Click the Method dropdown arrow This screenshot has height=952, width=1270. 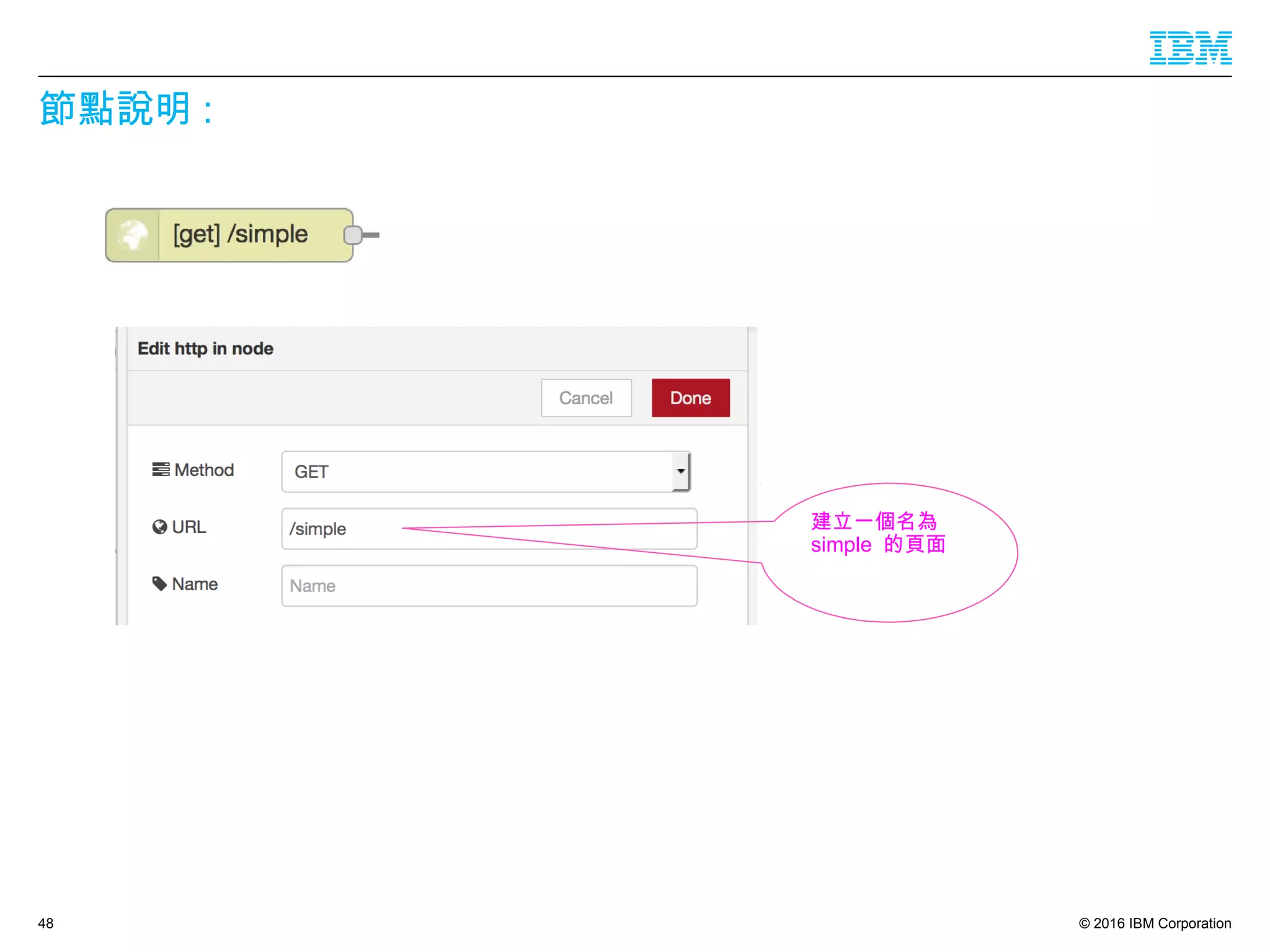click(x=681, y=472)
